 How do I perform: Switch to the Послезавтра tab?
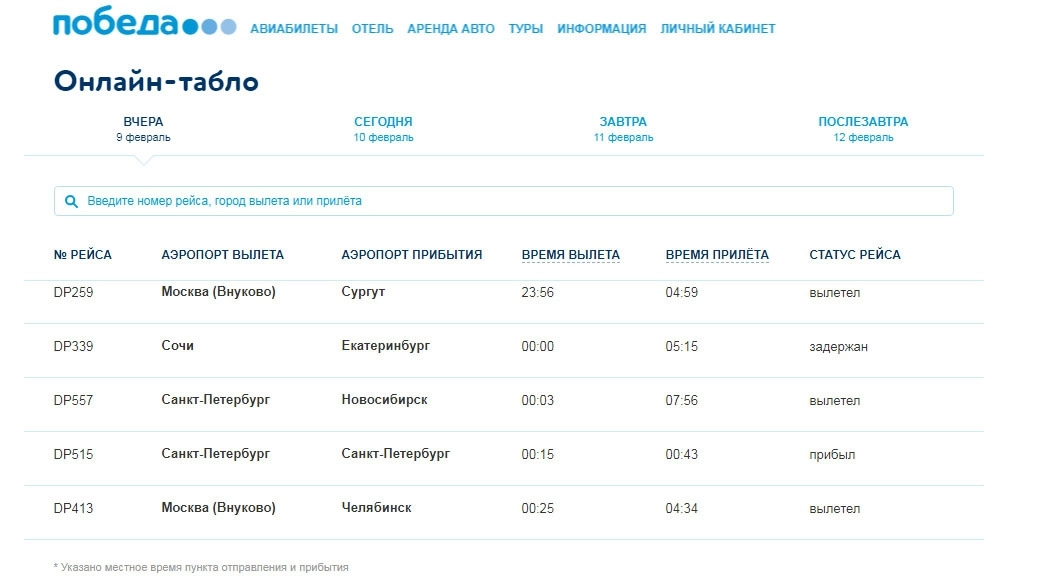(x=863, y=129)
